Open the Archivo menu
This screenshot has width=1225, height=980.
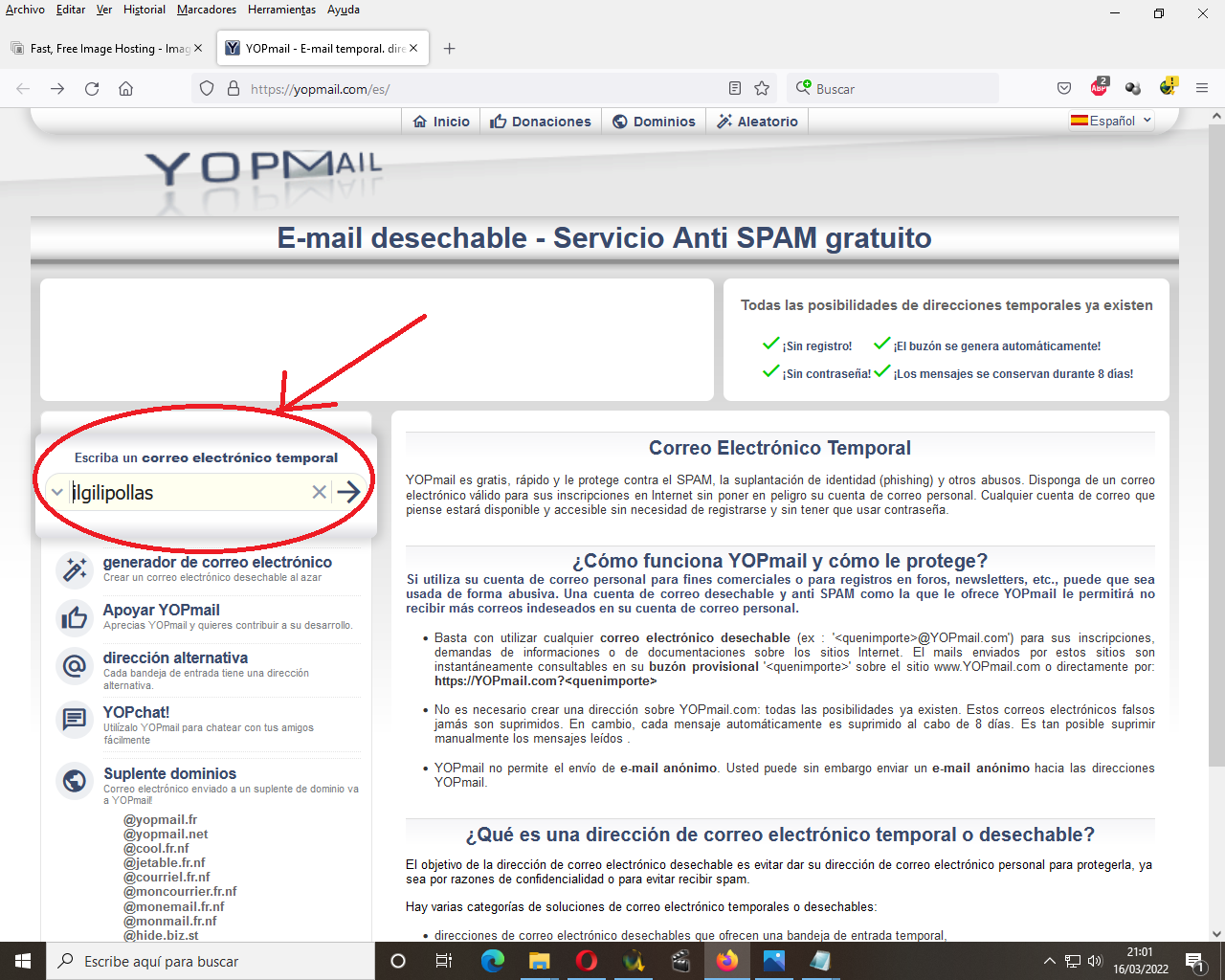click(25, 10)
